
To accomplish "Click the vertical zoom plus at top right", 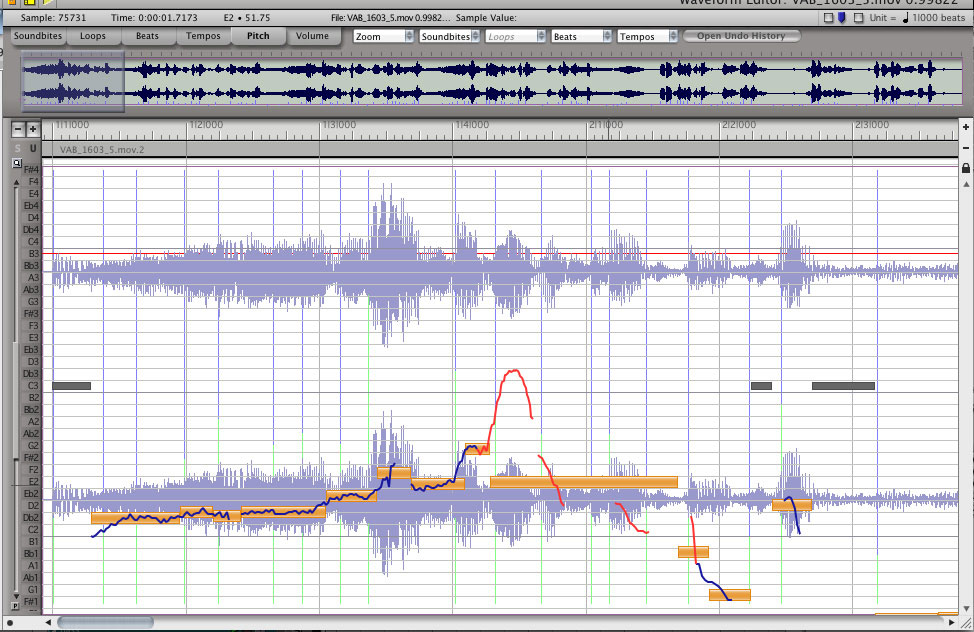I will 965,128.
